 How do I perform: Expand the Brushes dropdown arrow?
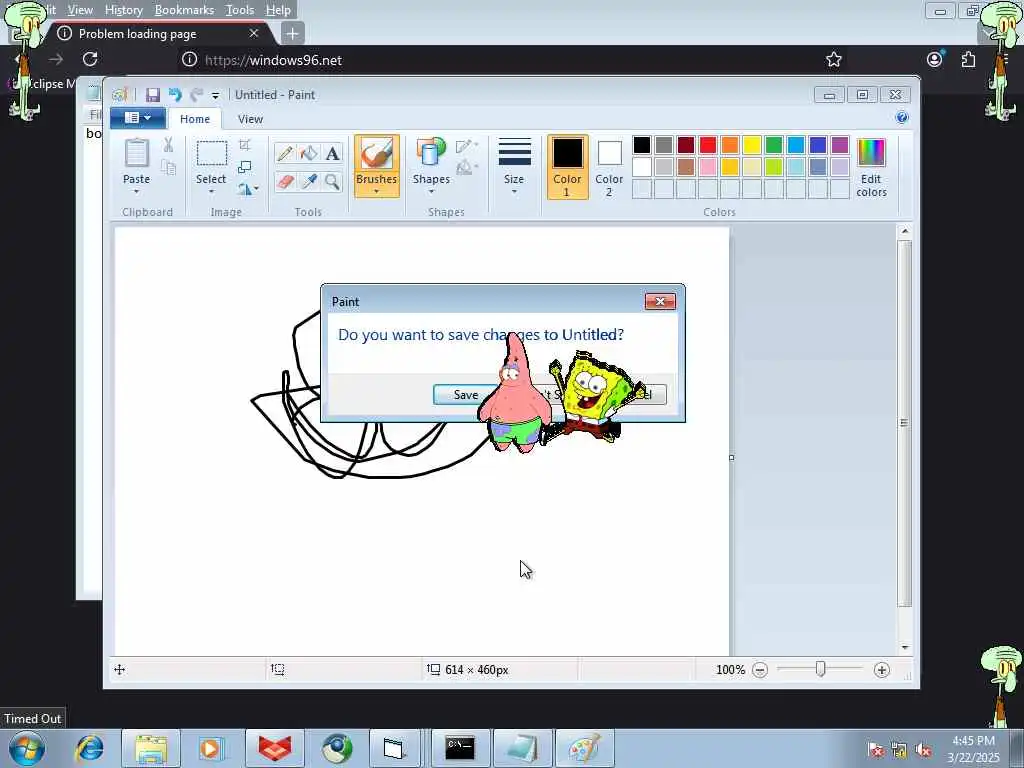[377, 192]
